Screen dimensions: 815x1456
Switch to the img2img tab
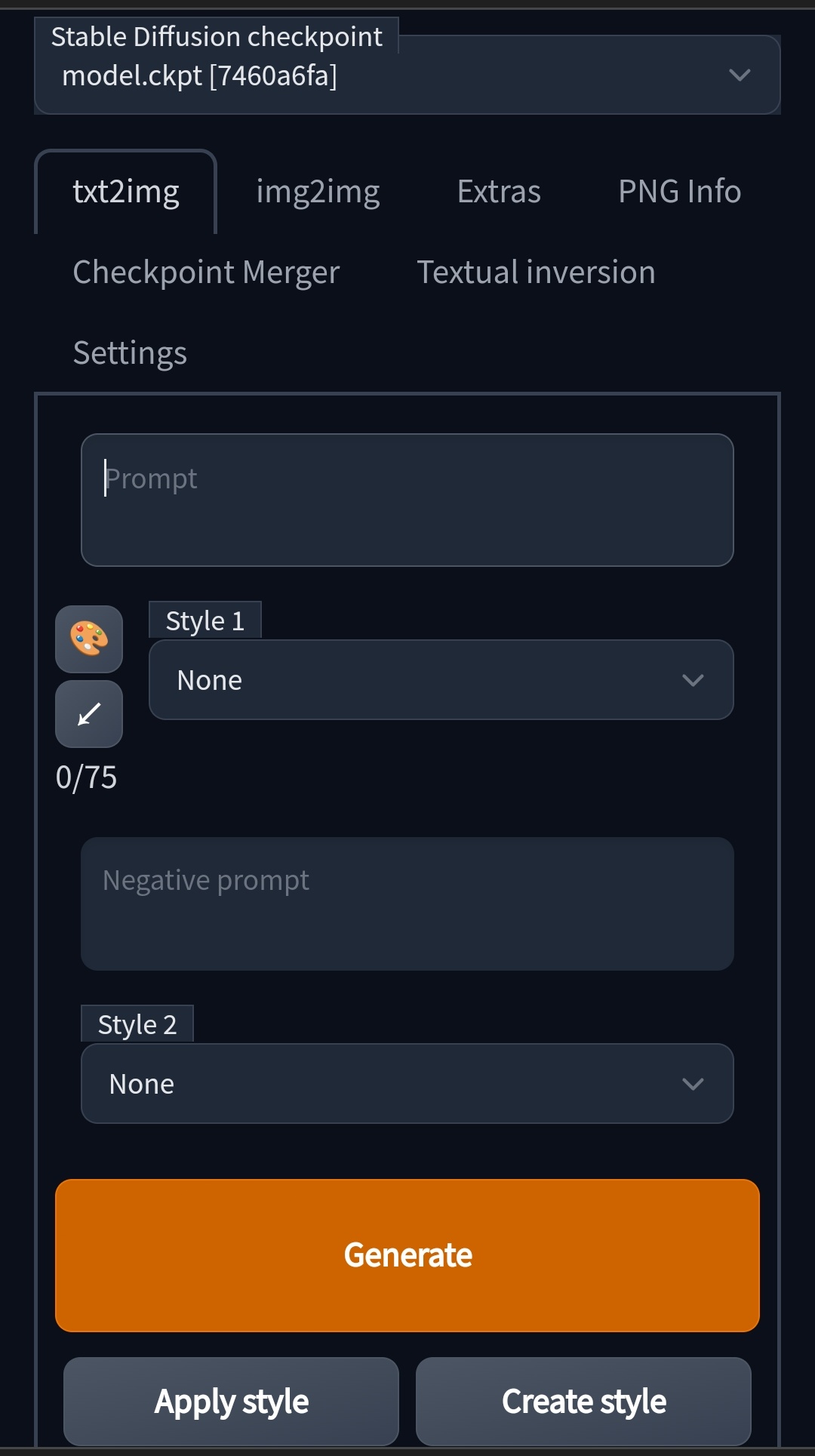click(x=318, y=191)
